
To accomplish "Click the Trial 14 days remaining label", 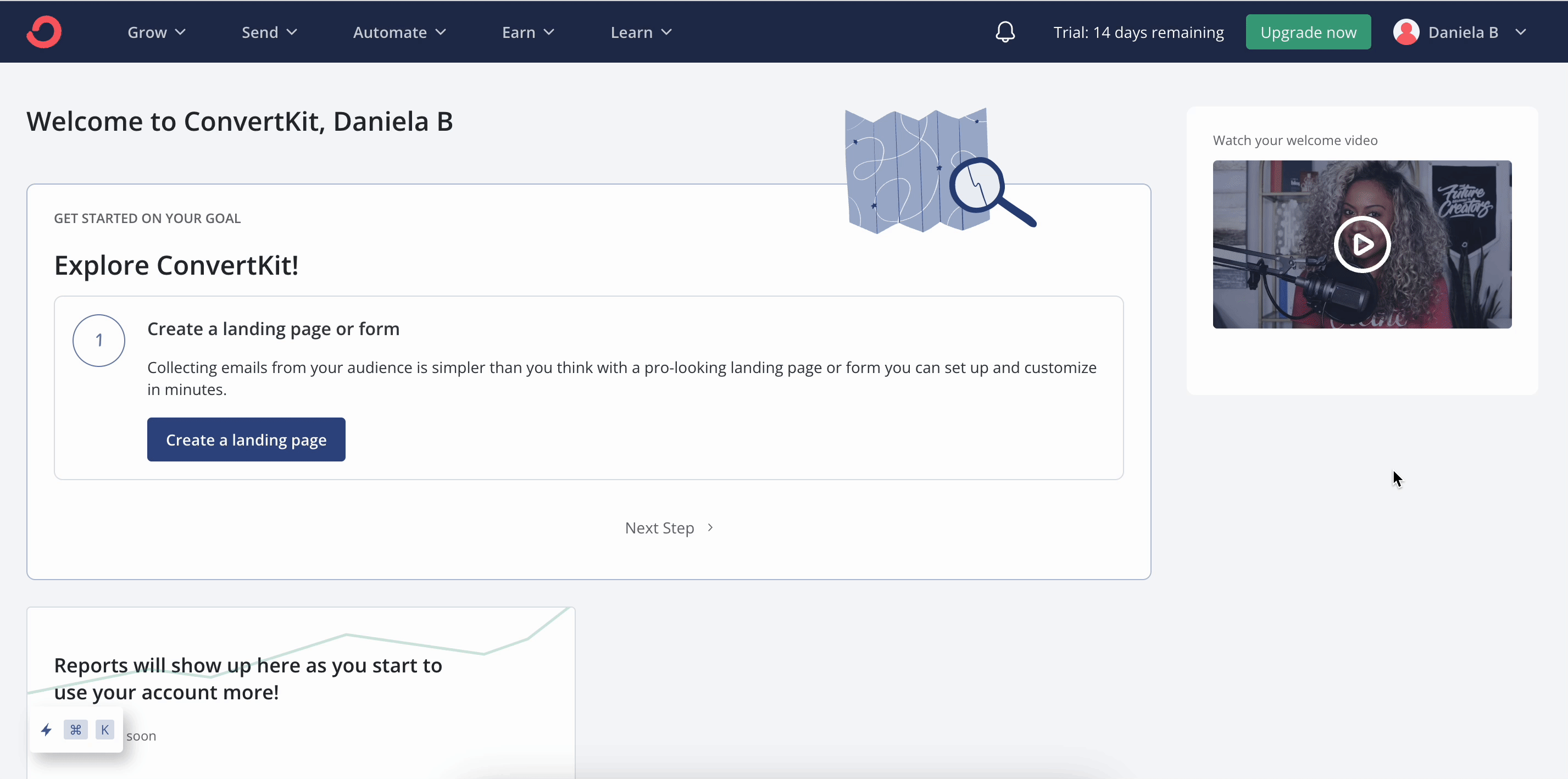I will click(1139, 31).
